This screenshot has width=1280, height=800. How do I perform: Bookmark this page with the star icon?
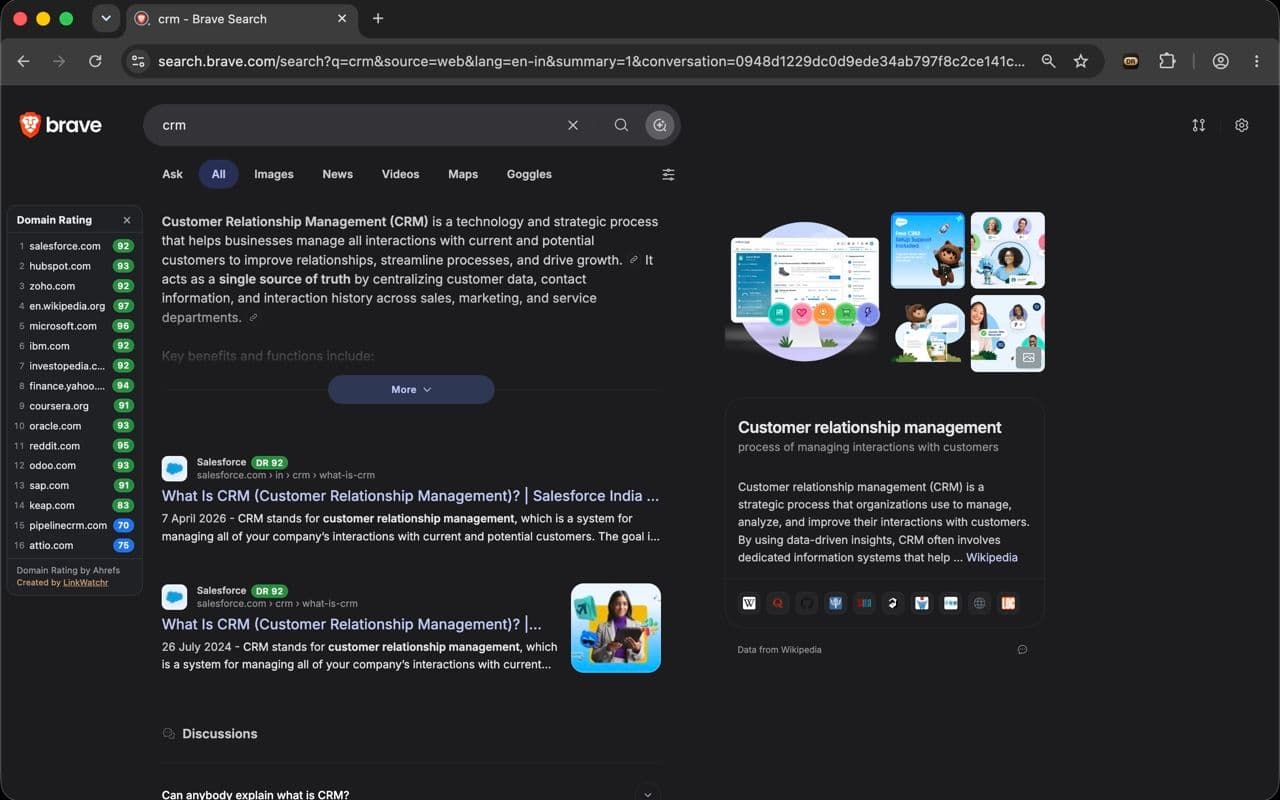coord(1081,61)
